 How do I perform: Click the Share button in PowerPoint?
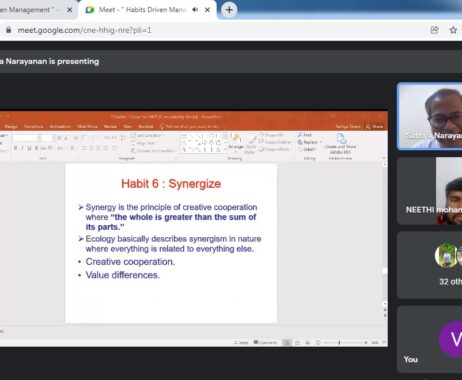(375, 126)
